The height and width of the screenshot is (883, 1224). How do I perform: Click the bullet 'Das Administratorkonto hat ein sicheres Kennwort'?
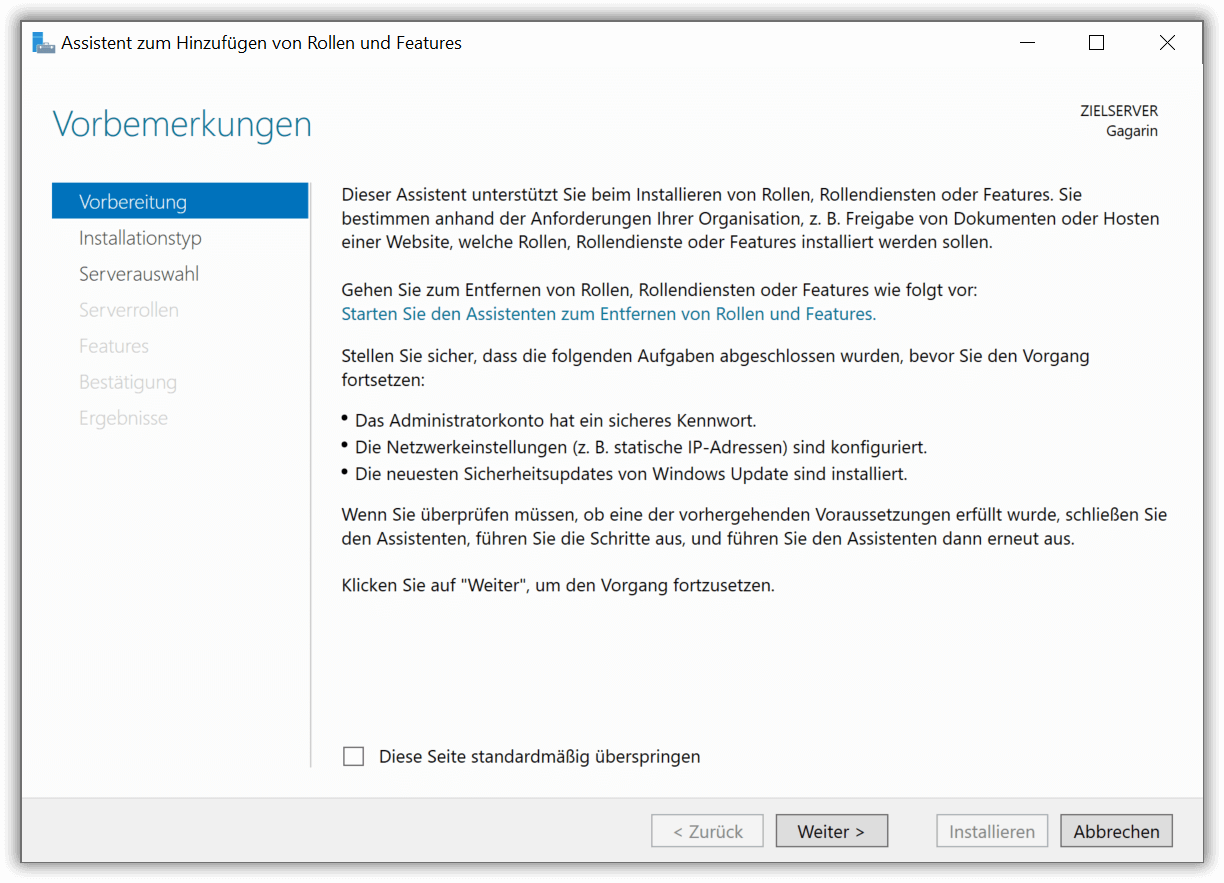tap(555, 421)
